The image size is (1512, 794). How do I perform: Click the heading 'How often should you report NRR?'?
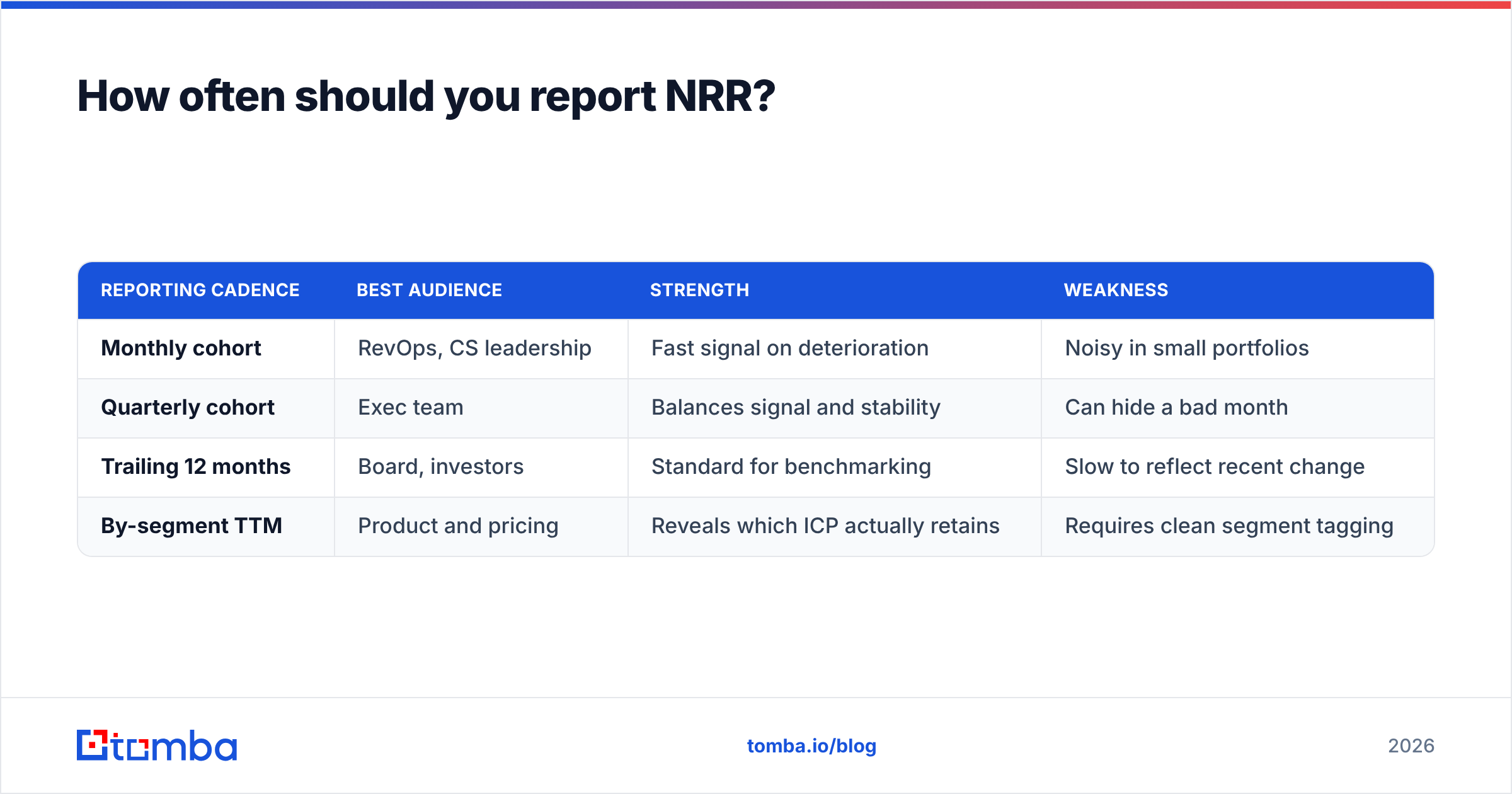point(426,96)
